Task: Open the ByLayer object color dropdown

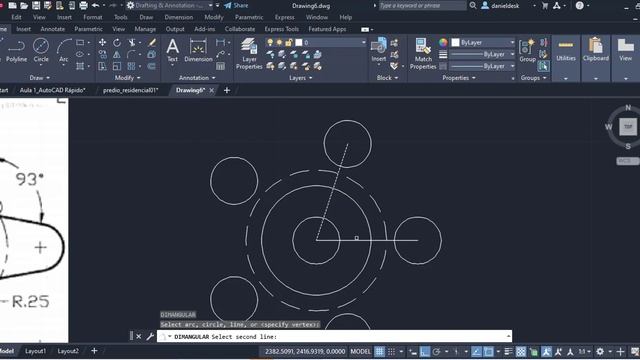Action: point(483,42)
